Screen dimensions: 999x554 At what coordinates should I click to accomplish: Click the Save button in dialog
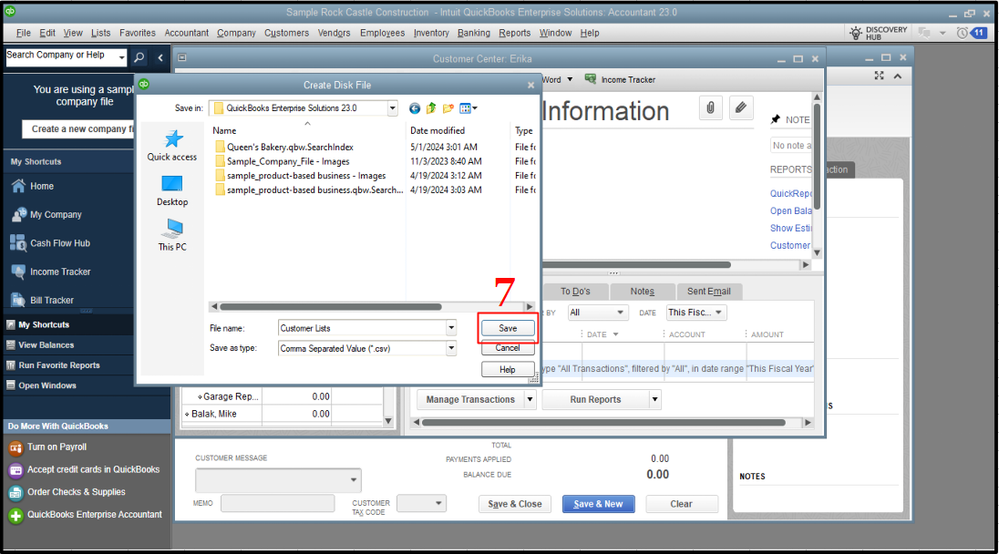click(508, 328)
